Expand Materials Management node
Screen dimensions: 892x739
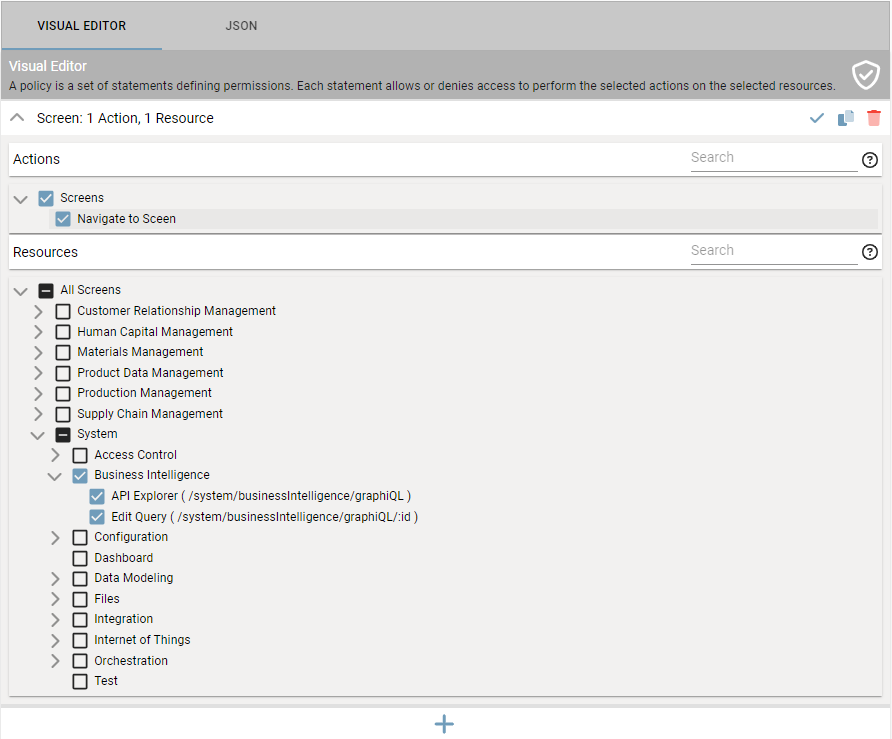tap(38, 353)
